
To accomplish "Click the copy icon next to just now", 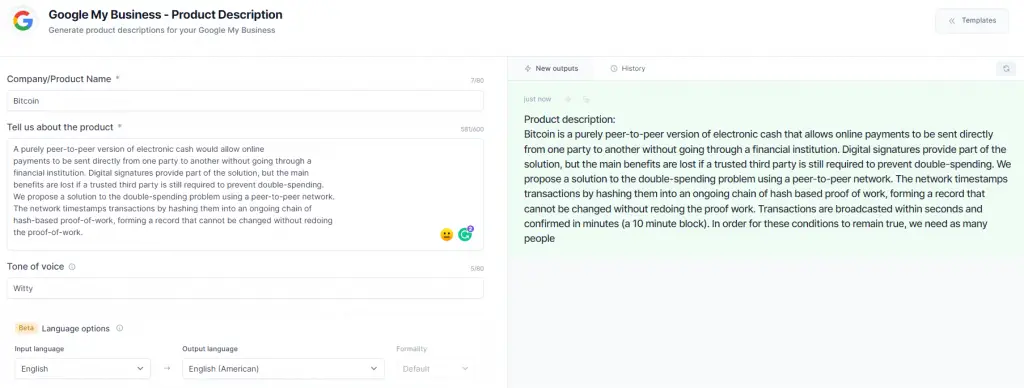I will pyautogui.click(x=586, y=99).
